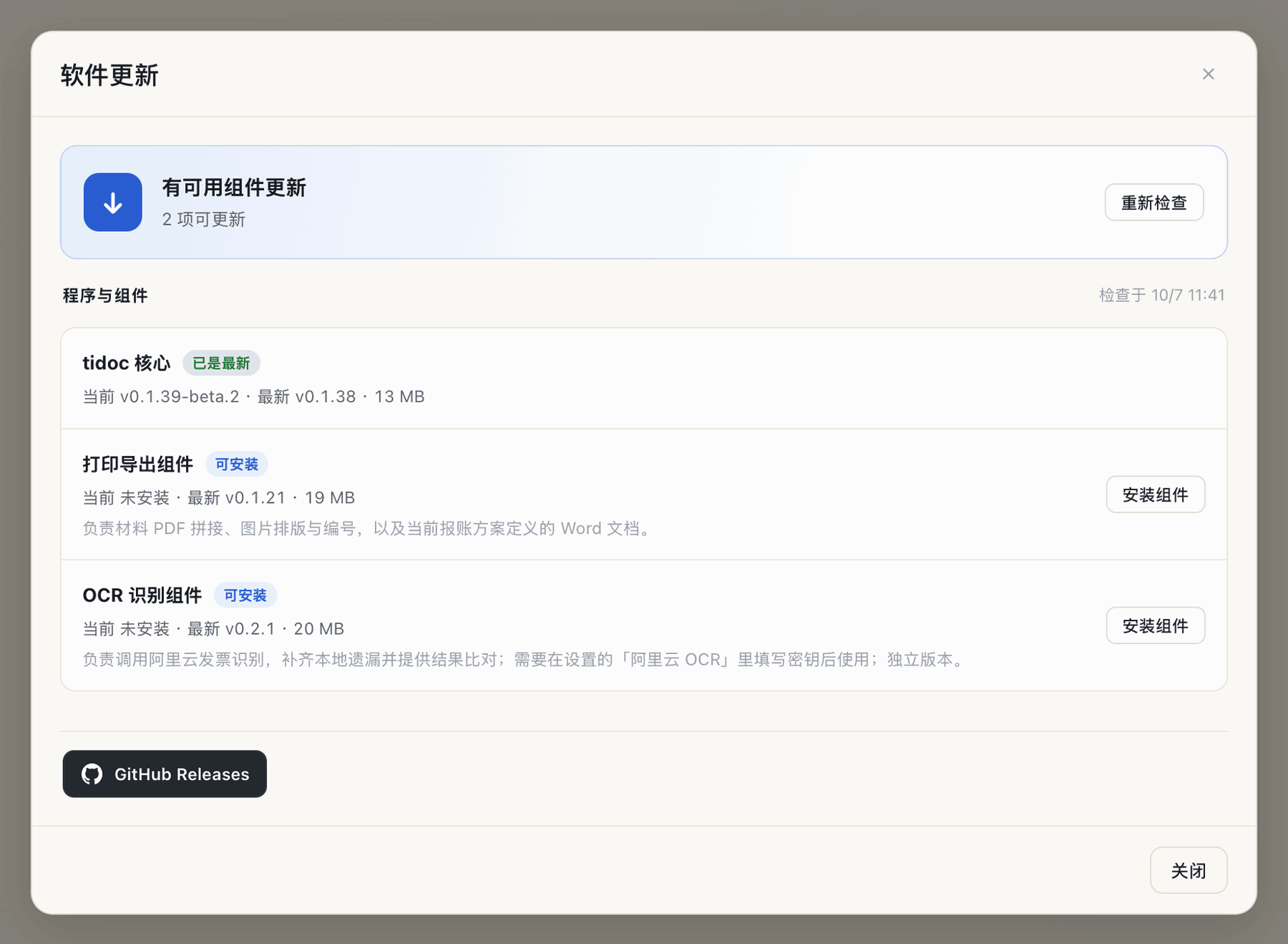Click the 软件更新 dialog title
Viewport: 1288px width, 944px height.
coord(109,75)
